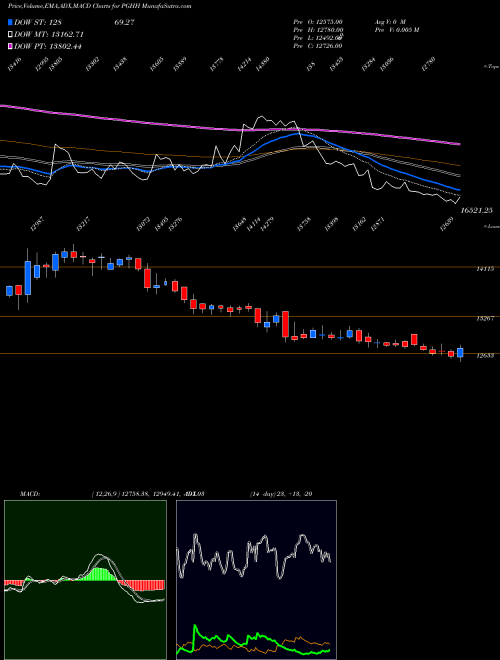Viewport: 500px width, 660px height.
Task: Click the '12633' price level label
Action: point(485,356)
